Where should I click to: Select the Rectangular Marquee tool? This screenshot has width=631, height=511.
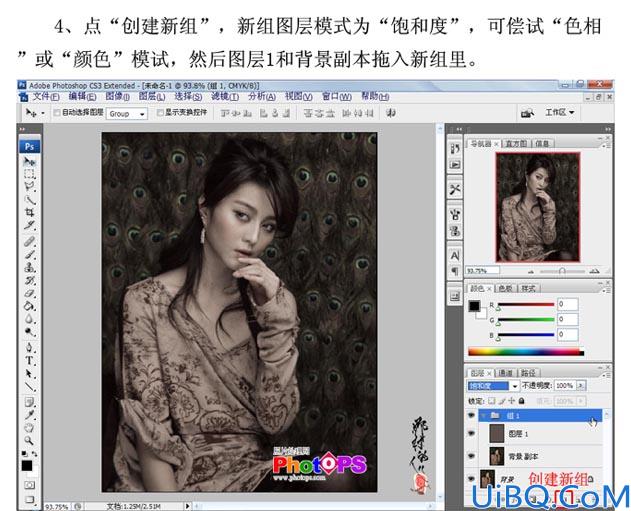(x=29, y=173)
